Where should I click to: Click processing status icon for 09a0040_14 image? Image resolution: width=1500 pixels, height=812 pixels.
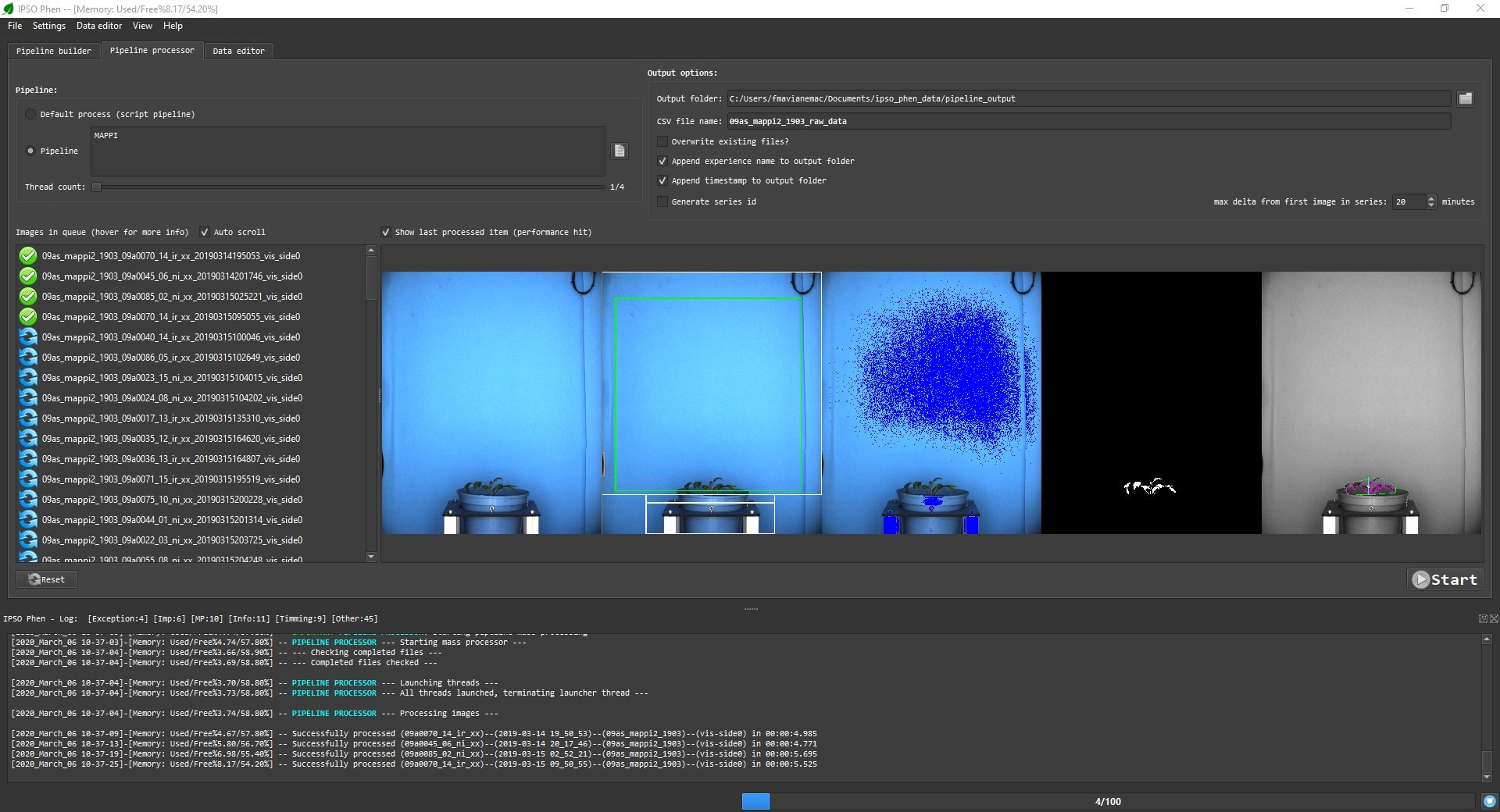28,337
